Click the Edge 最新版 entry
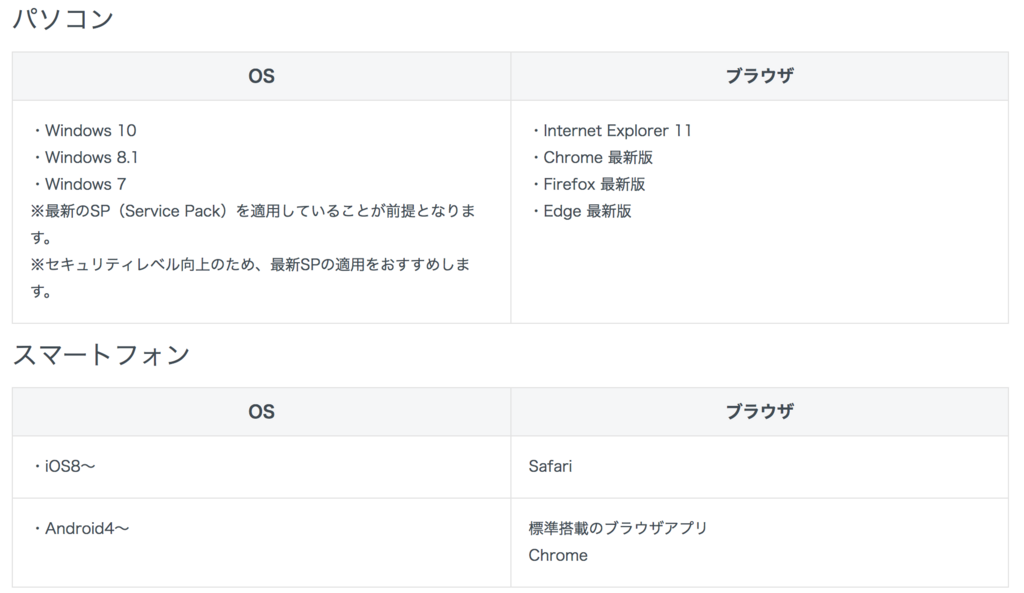 coord(581,211)
